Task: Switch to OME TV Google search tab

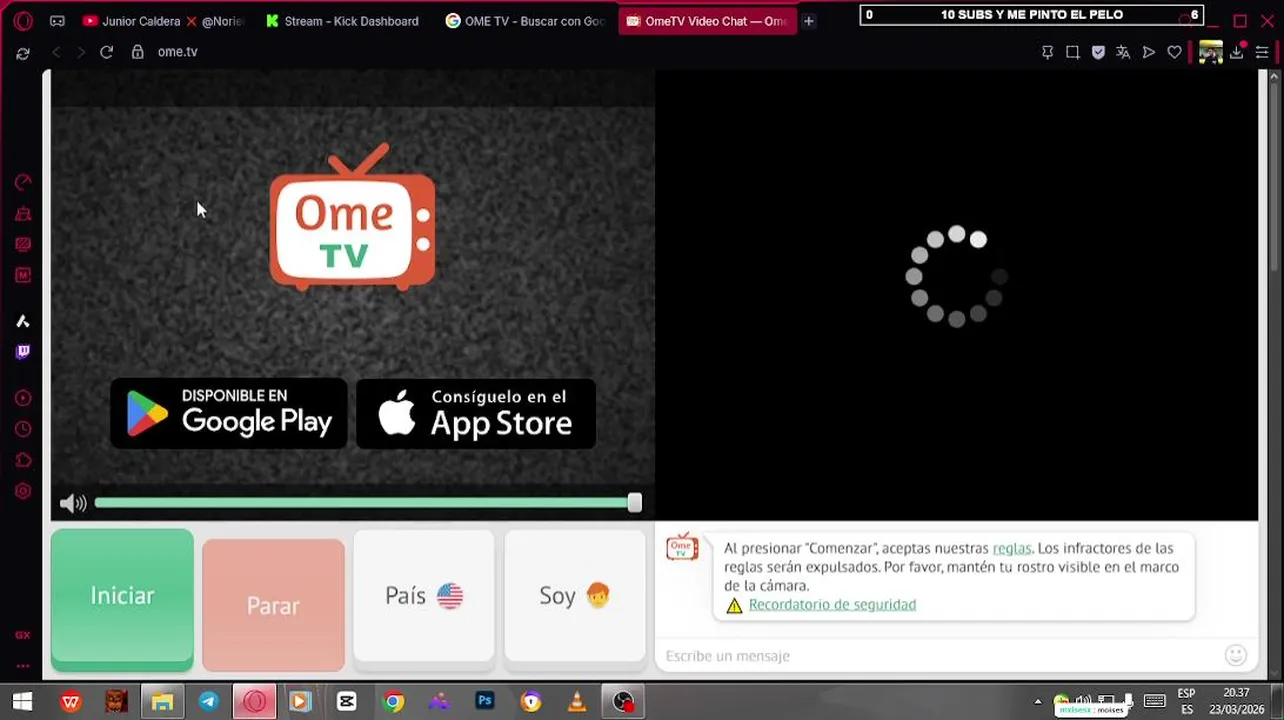Action: coord(526,21)
